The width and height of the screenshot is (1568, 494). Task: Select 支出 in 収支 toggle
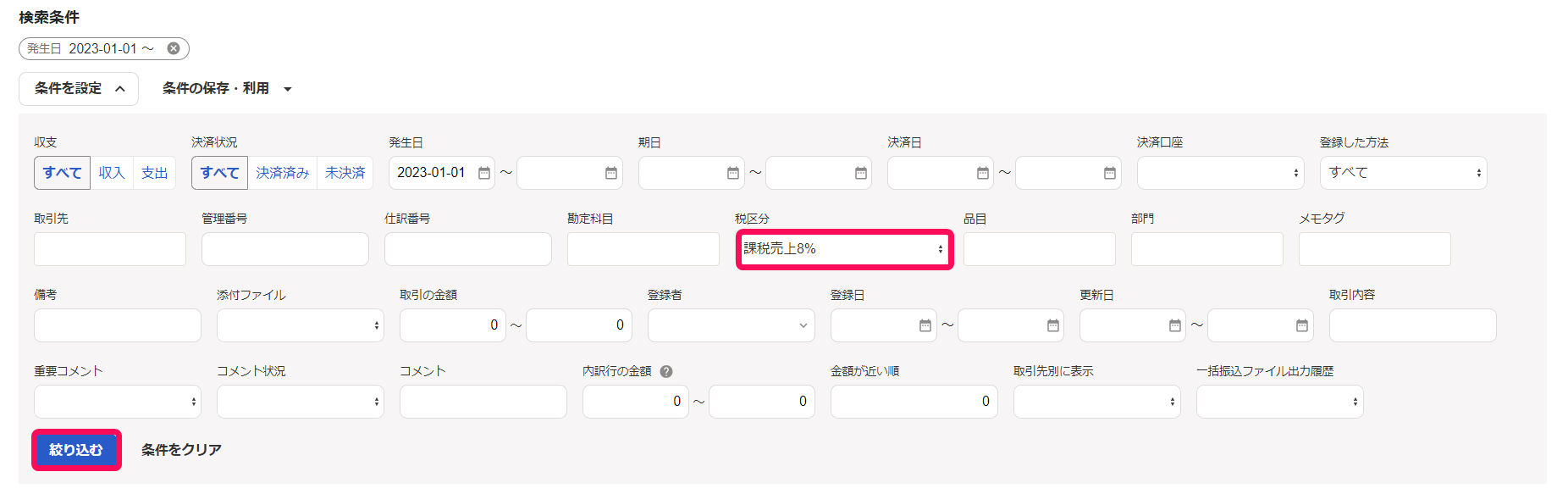pos(154,173)
